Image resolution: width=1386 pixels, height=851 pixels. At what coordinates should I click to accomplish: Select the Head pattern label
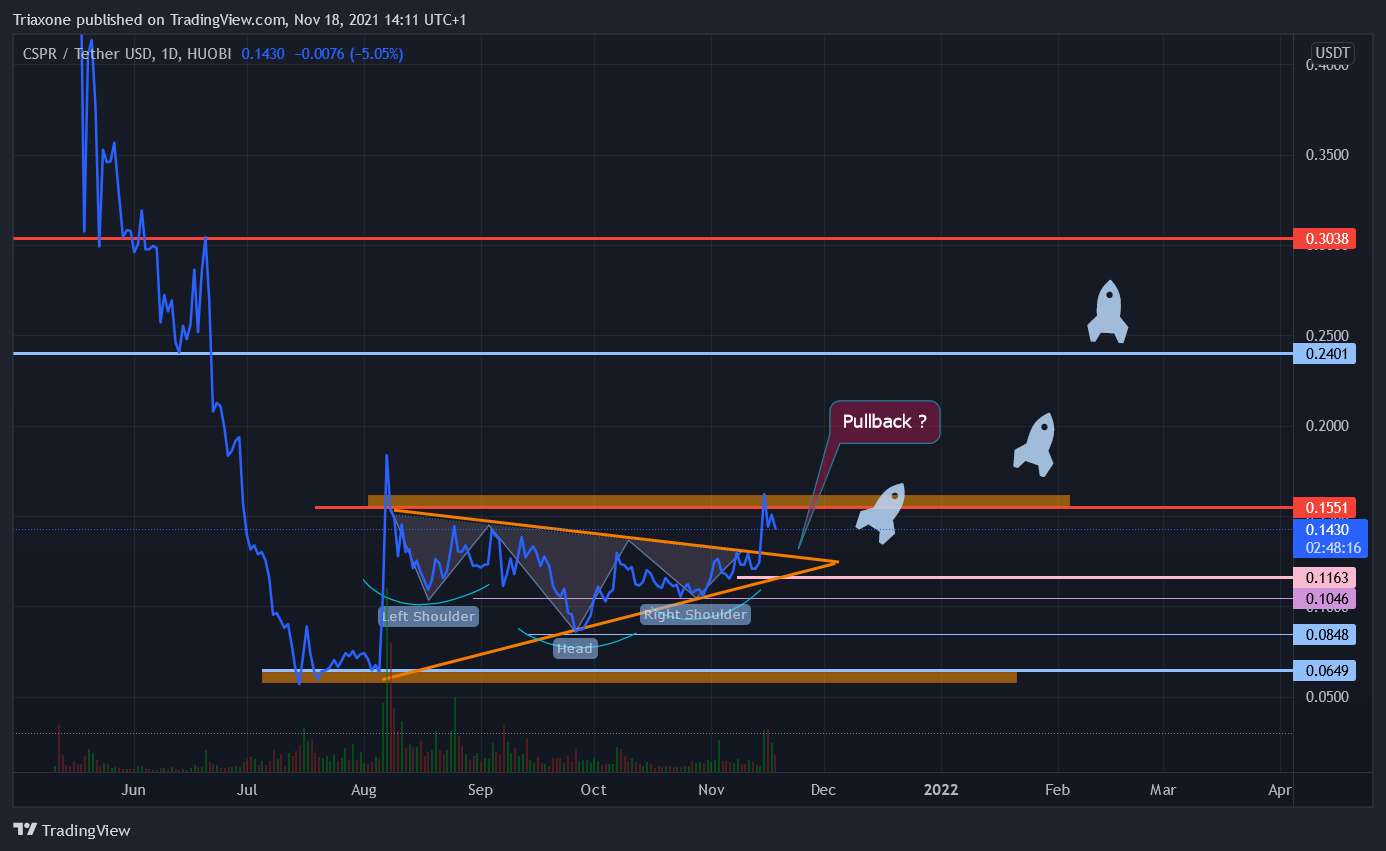point(575,648)
